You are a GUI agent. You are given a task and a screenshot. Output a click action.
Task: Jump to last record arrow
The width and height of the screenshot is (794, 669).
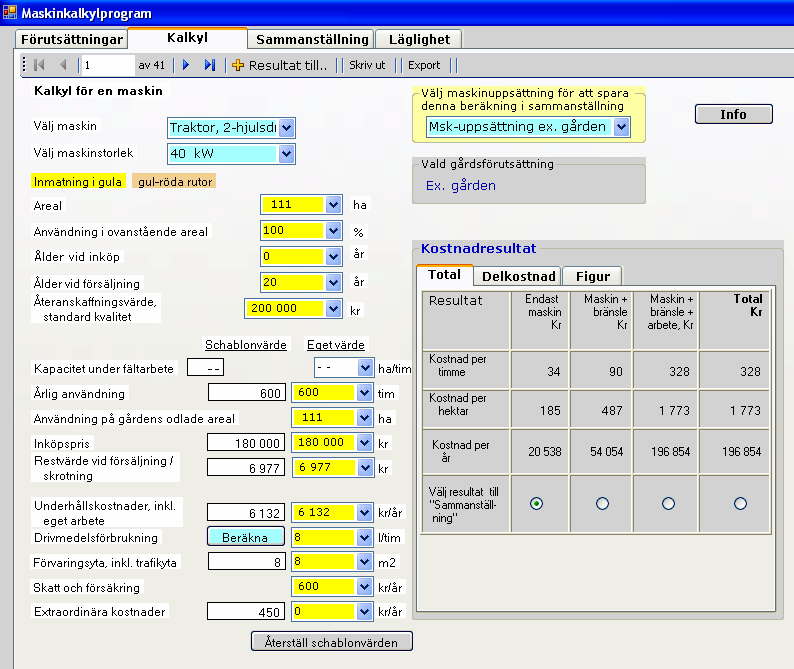[x=210, y=65]
